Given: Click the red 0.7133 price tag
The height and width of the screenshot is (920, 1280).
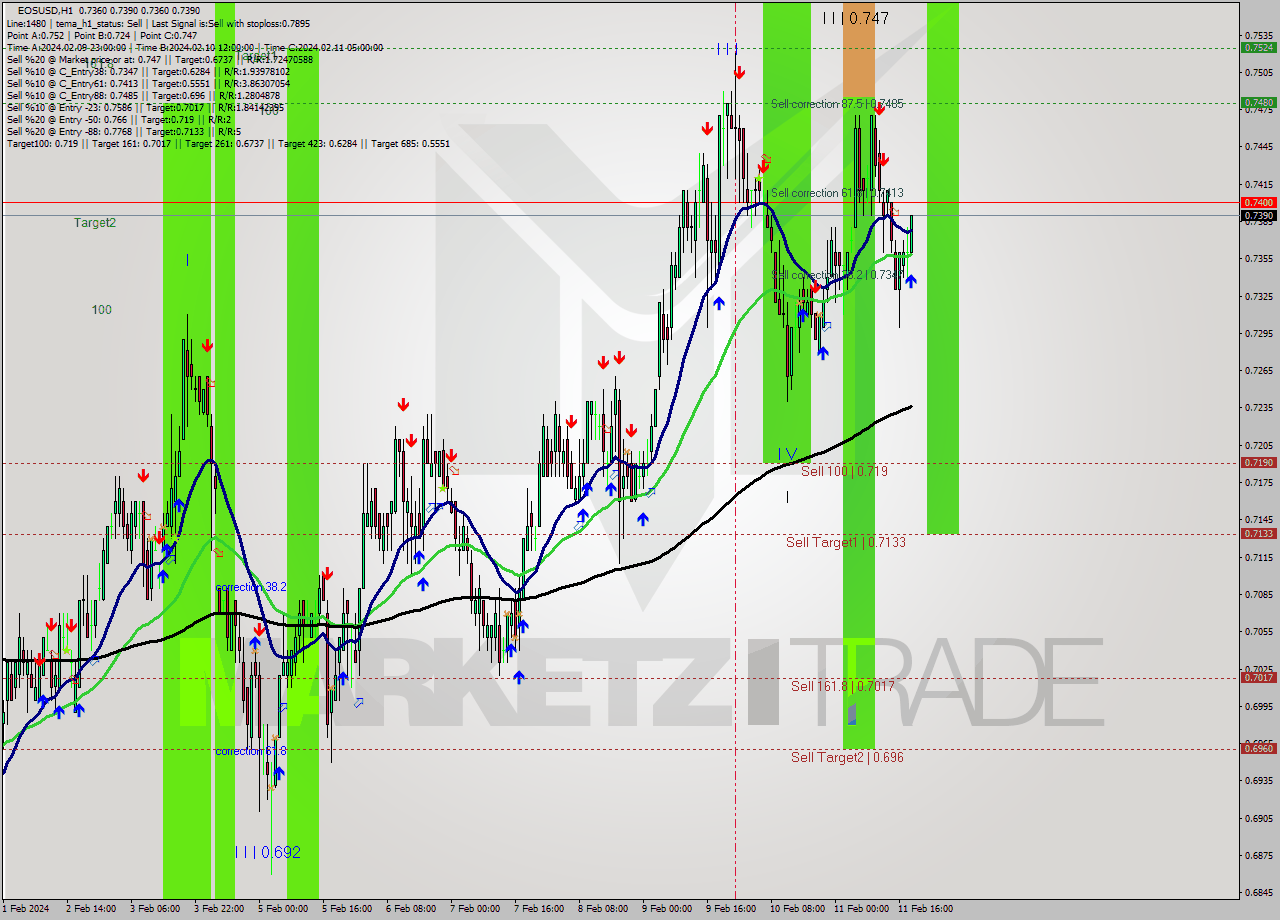Looking at the screenshot, I should 1258,533.
